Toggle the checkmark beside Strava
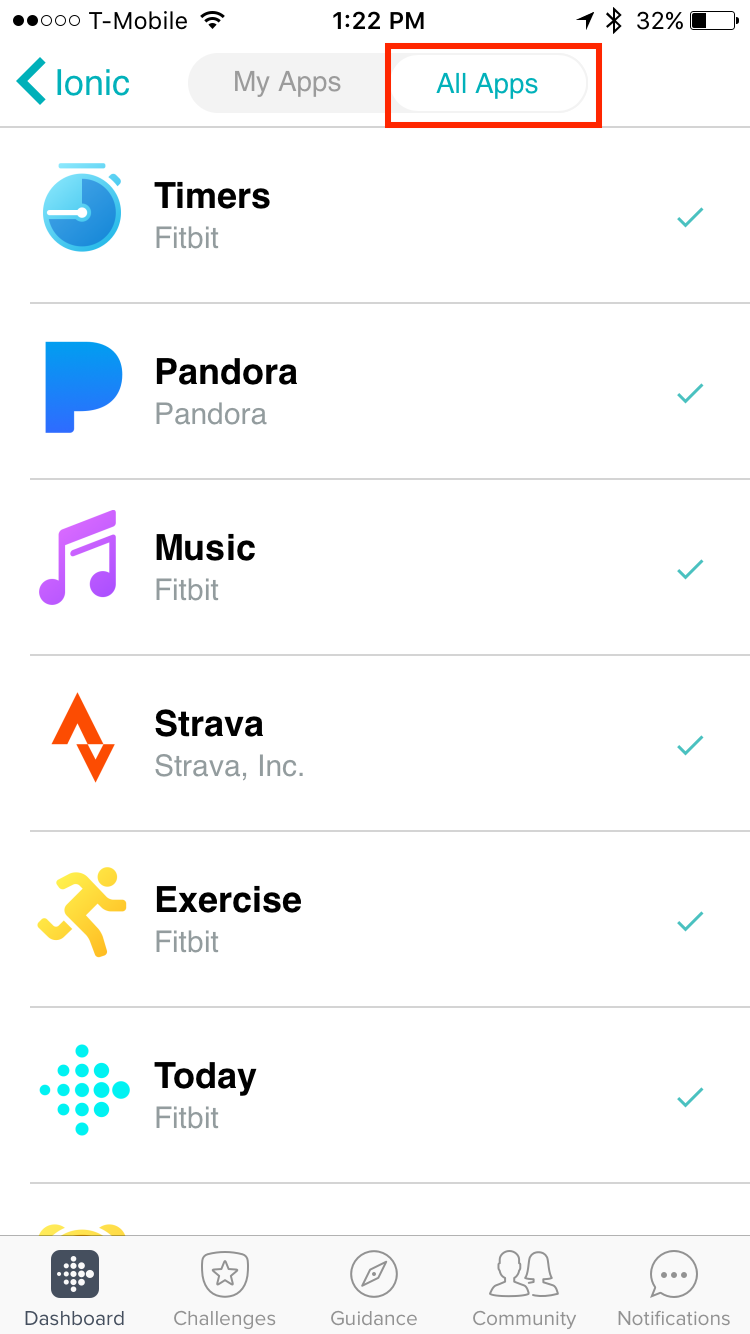 pos(690,745)
